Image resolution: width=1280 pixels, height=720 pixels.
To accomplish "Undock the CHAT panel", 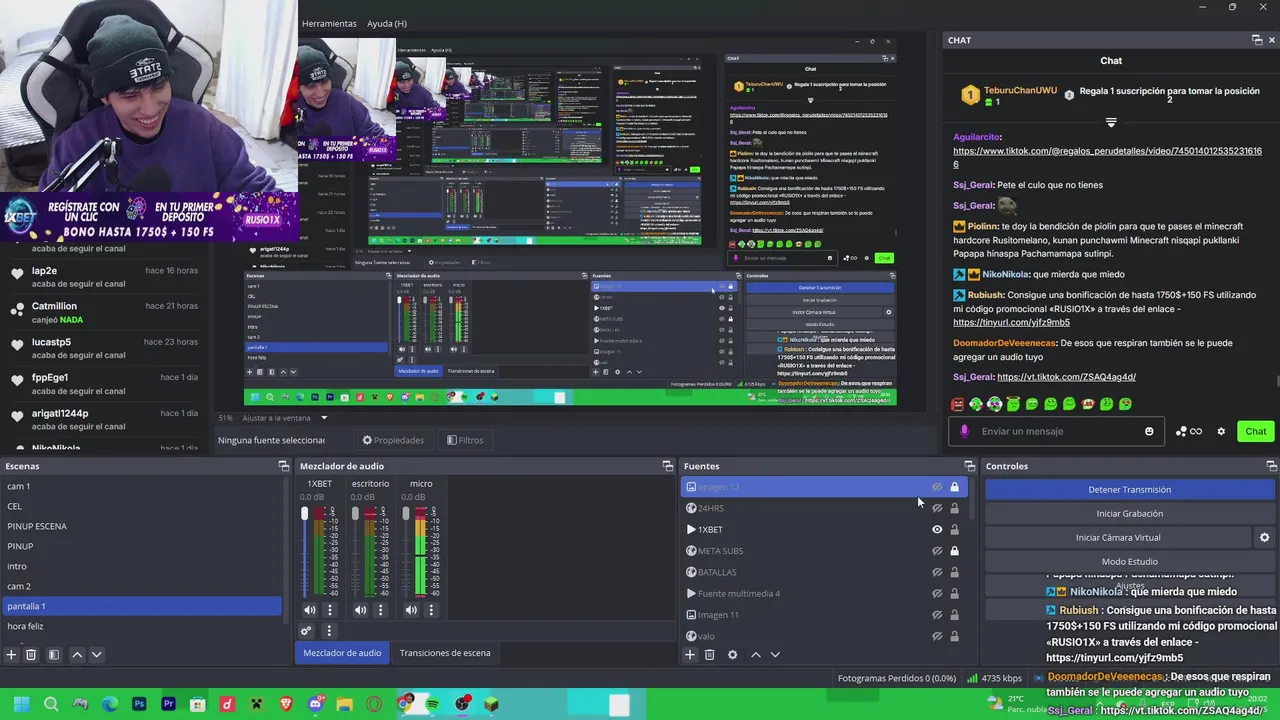I will click(x=1257, y=40).
